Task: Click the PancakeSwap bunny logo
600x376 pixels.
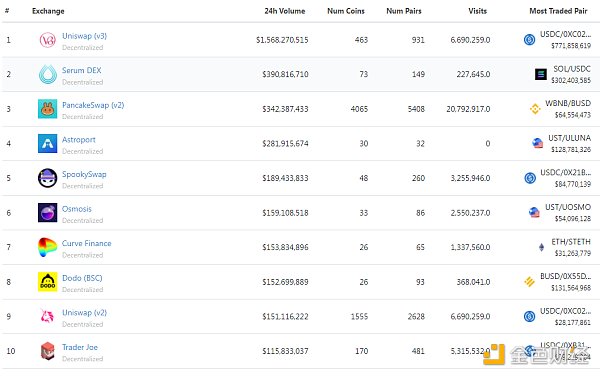Action: [x=47, y=109]
